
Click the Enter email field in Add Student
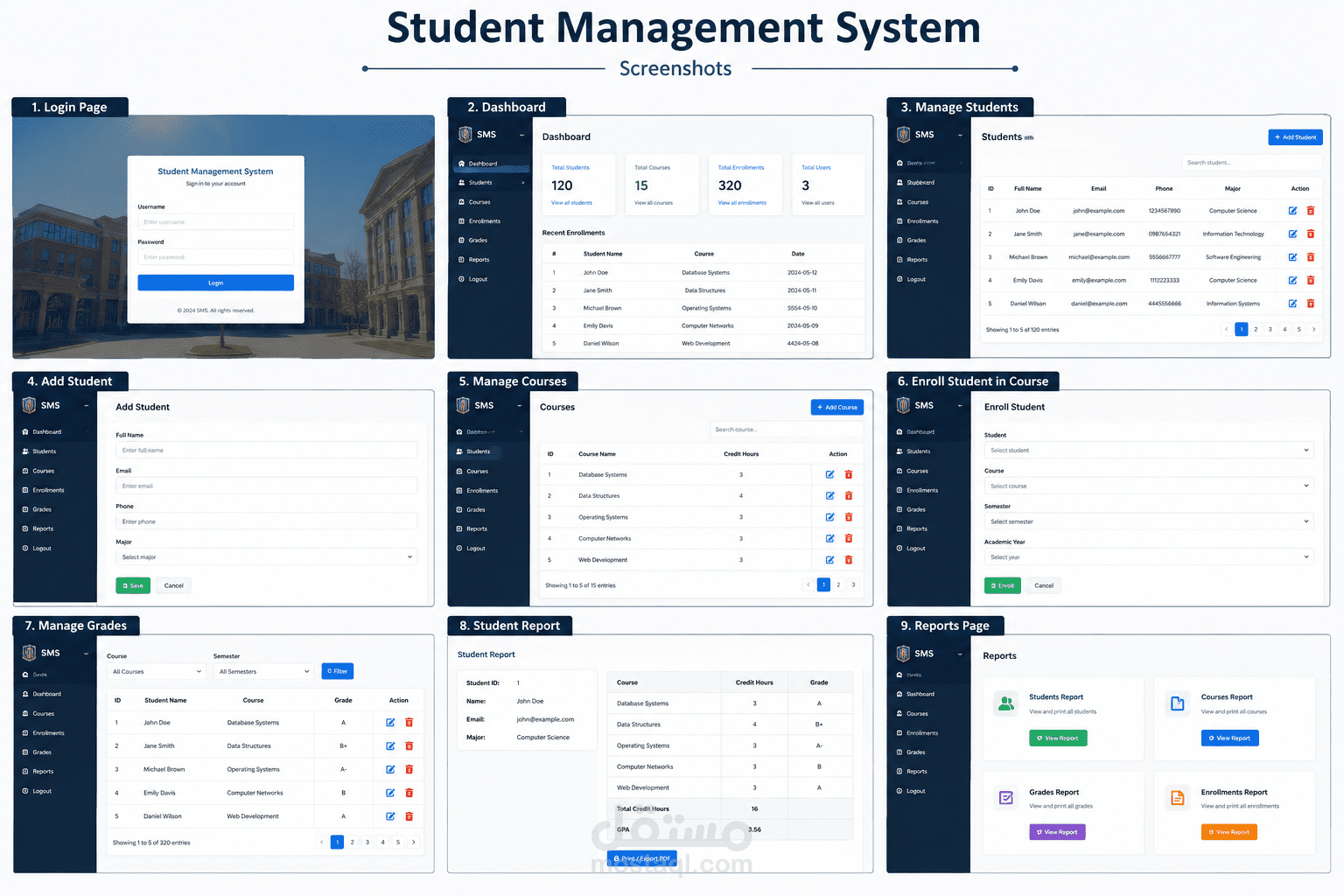[267, 486]
